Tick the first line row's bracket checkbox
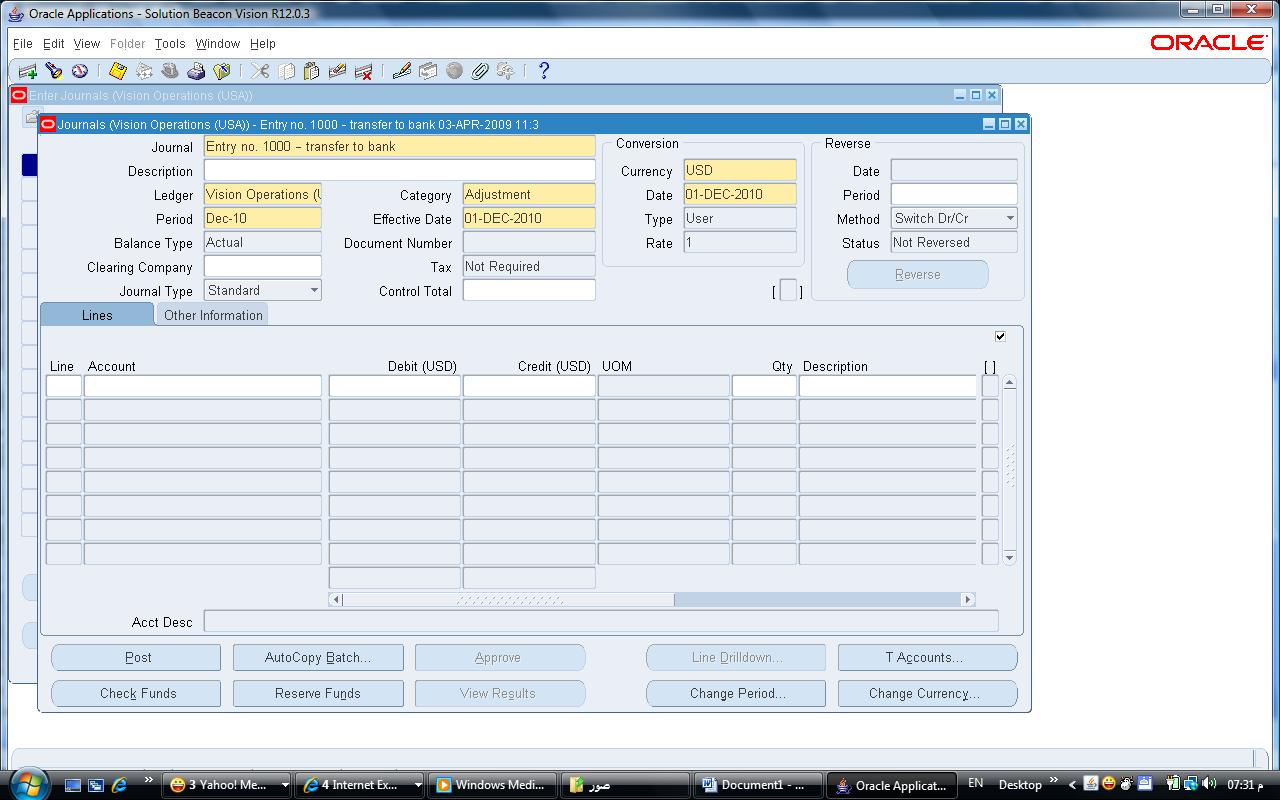The image size is (1280, 800). (x=990, y=386)
